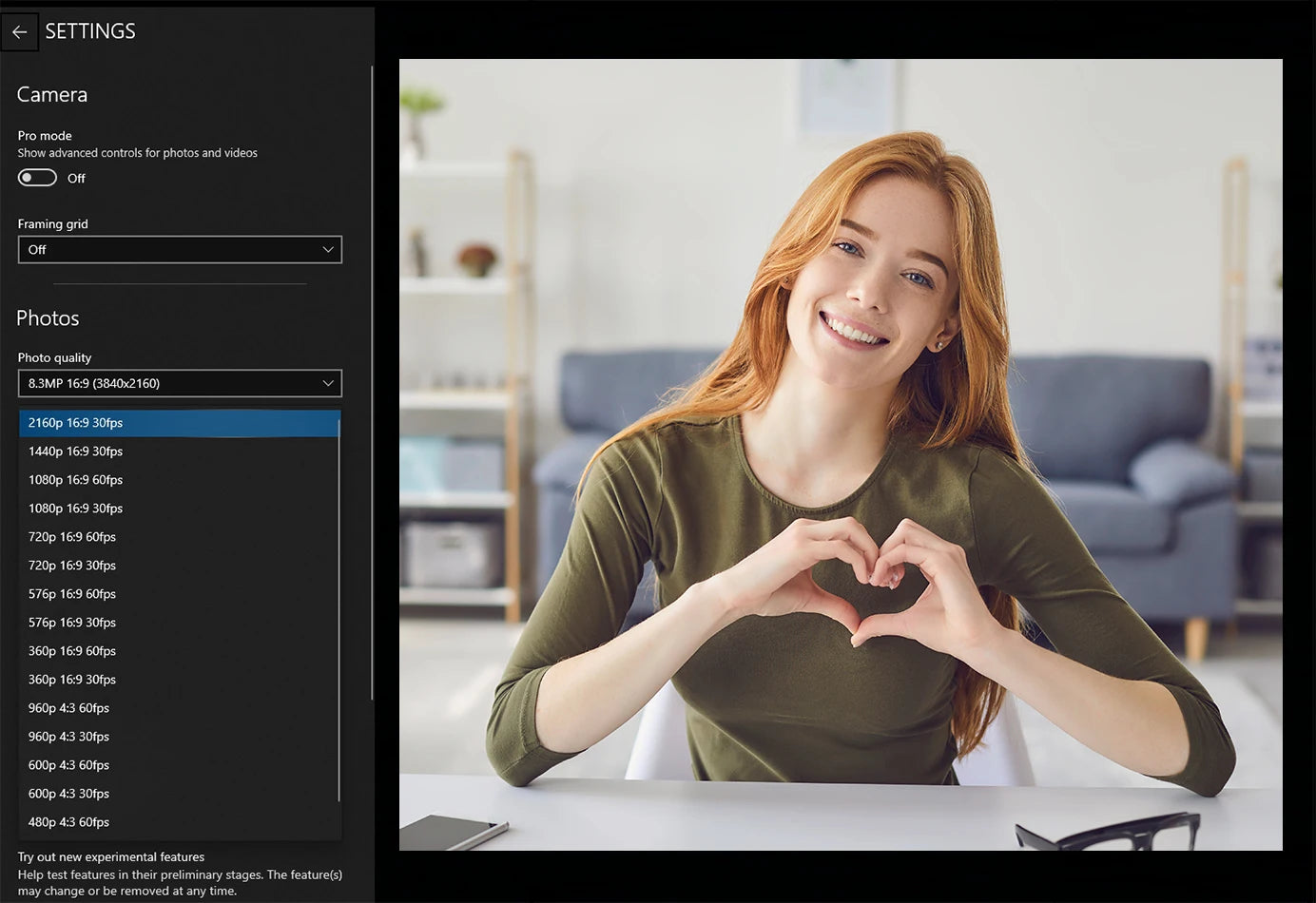Click the back arrow to exit Settings
This screenshot has height=903, width=1316.
[x=19, y=31]
